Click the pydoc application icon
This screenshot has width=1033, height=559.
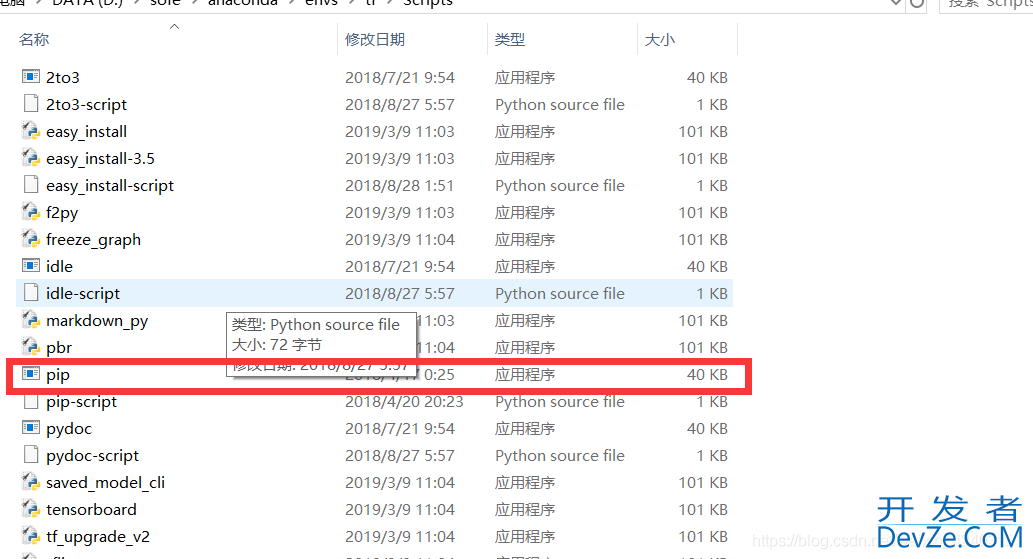[30, 428]
